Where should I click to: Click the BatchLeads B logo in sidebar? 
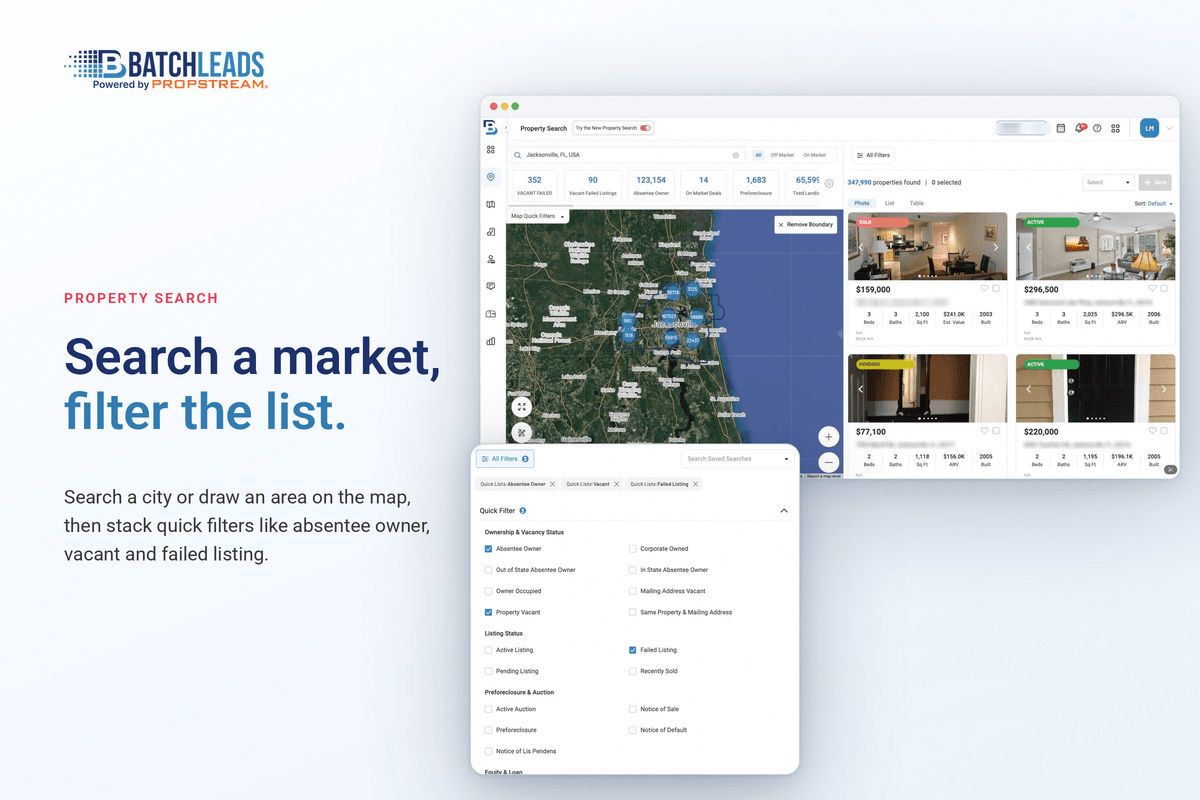tap(490, 127)
